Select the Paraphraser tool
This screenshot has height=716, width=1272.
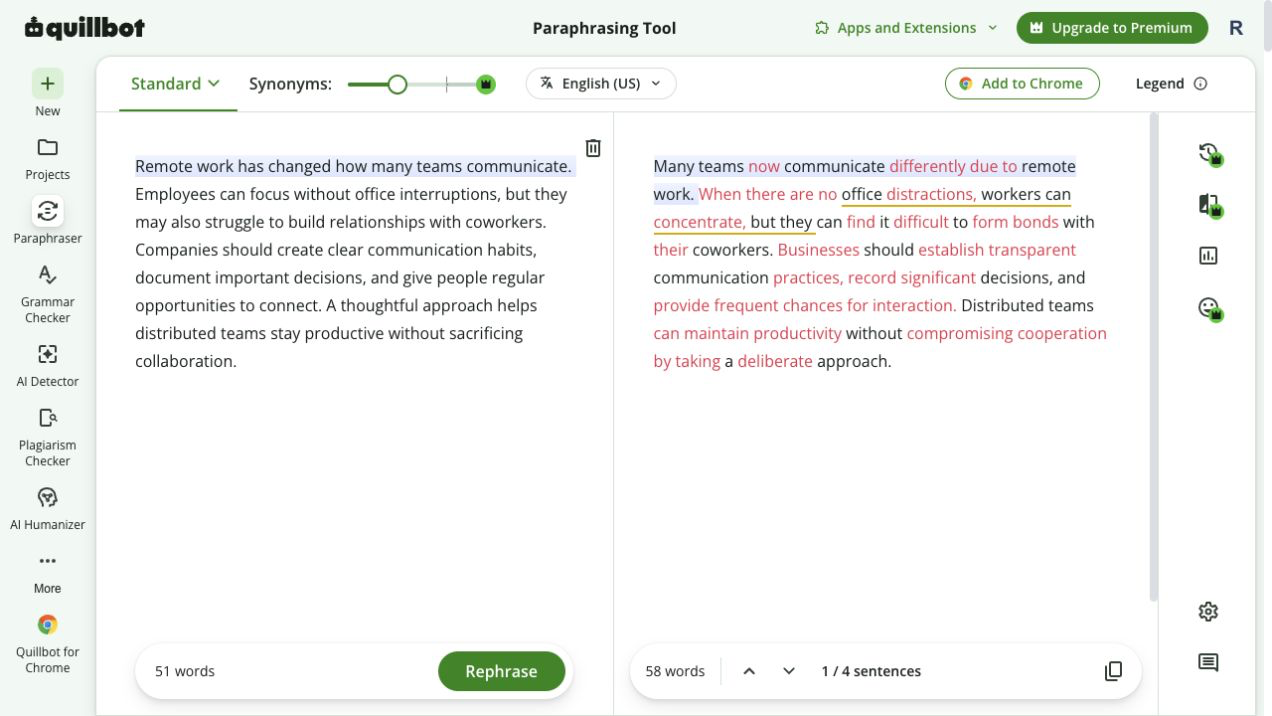(47, 221)
